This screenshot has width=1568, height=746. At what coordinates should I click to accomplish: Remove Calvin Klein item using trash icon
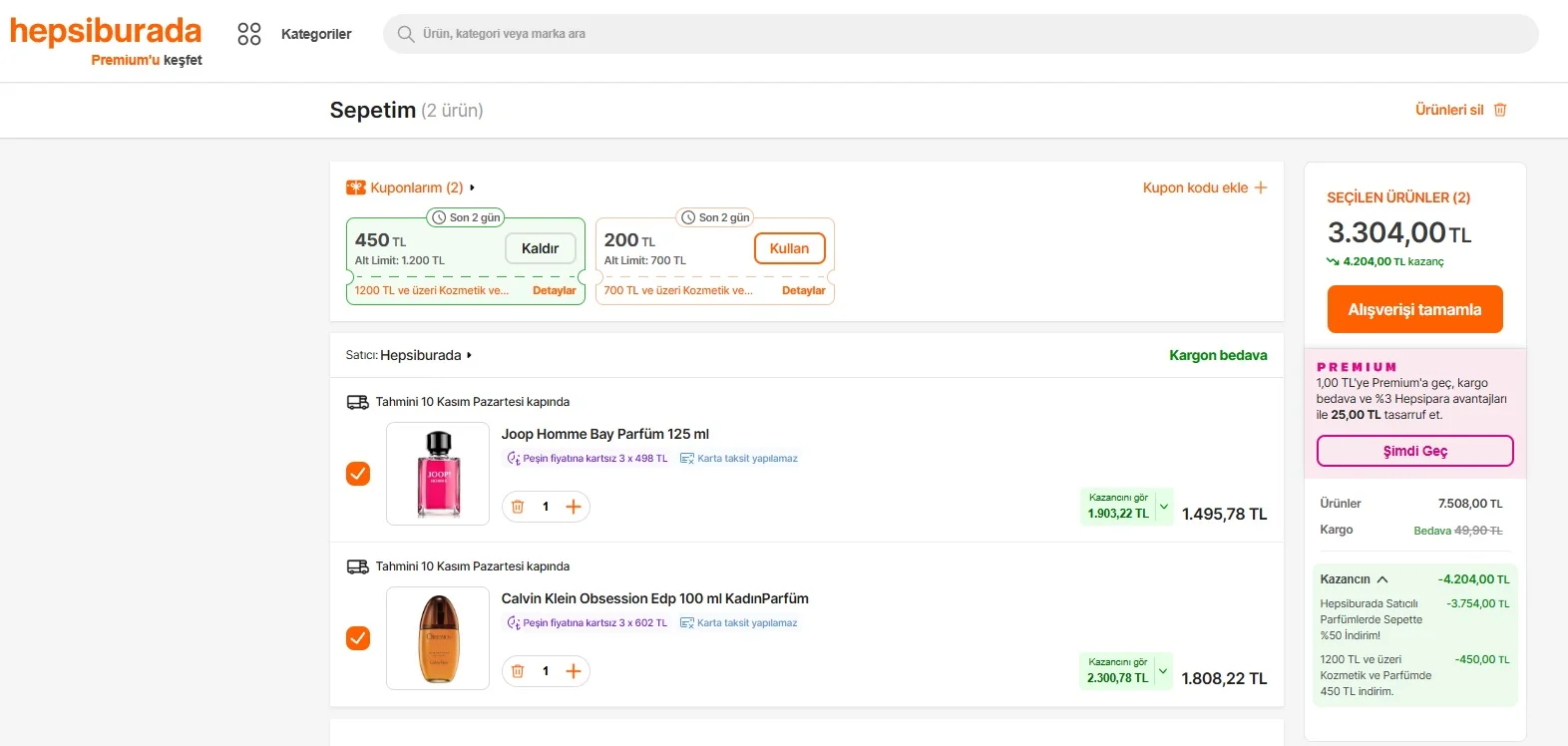click(x=518, y=671)
